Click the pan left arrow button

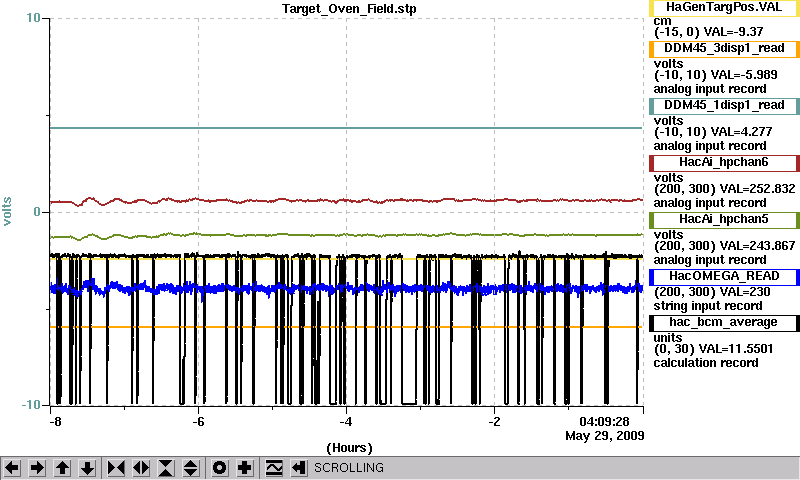pyautogui.click(x=12, y=468)
